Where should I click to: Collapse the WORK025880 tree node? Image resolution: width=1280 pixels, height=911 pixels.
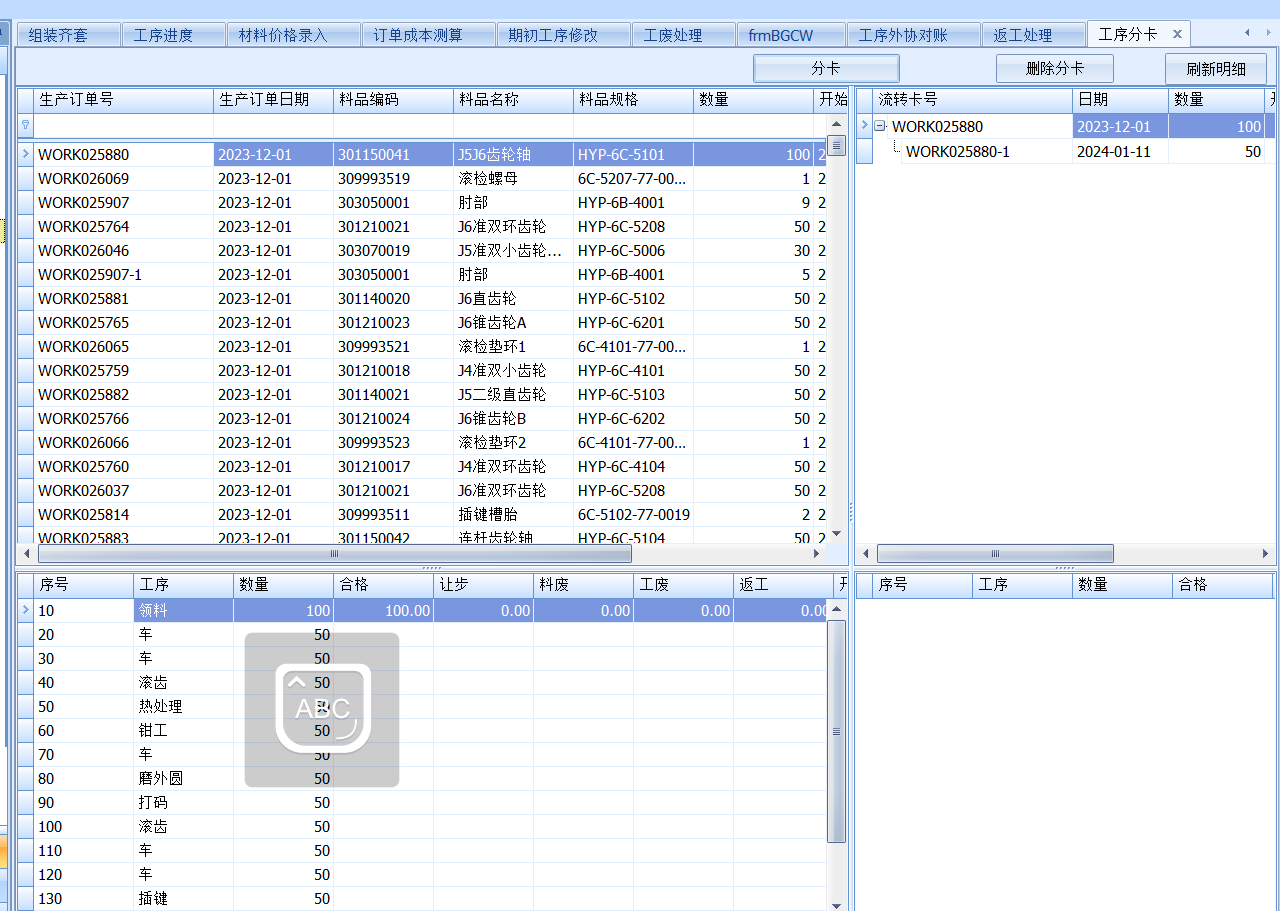(880, 127)
